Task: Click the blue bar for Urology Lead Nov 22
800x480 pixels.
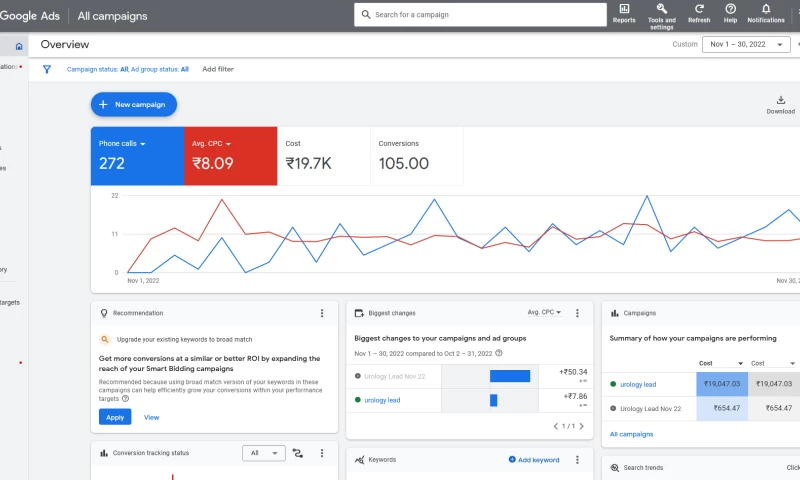Action: point(510,376)
